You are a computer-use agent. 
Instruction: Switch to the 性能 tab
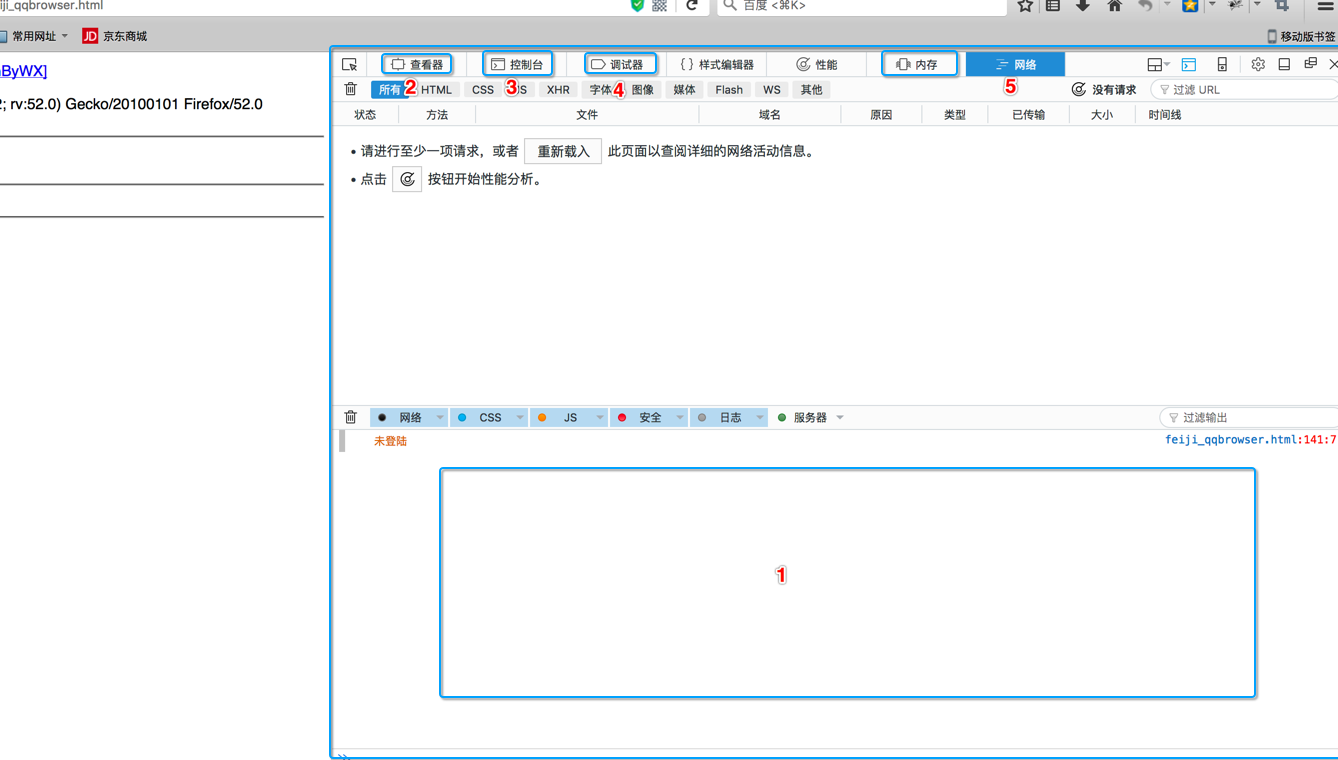[x=817, y=64]
